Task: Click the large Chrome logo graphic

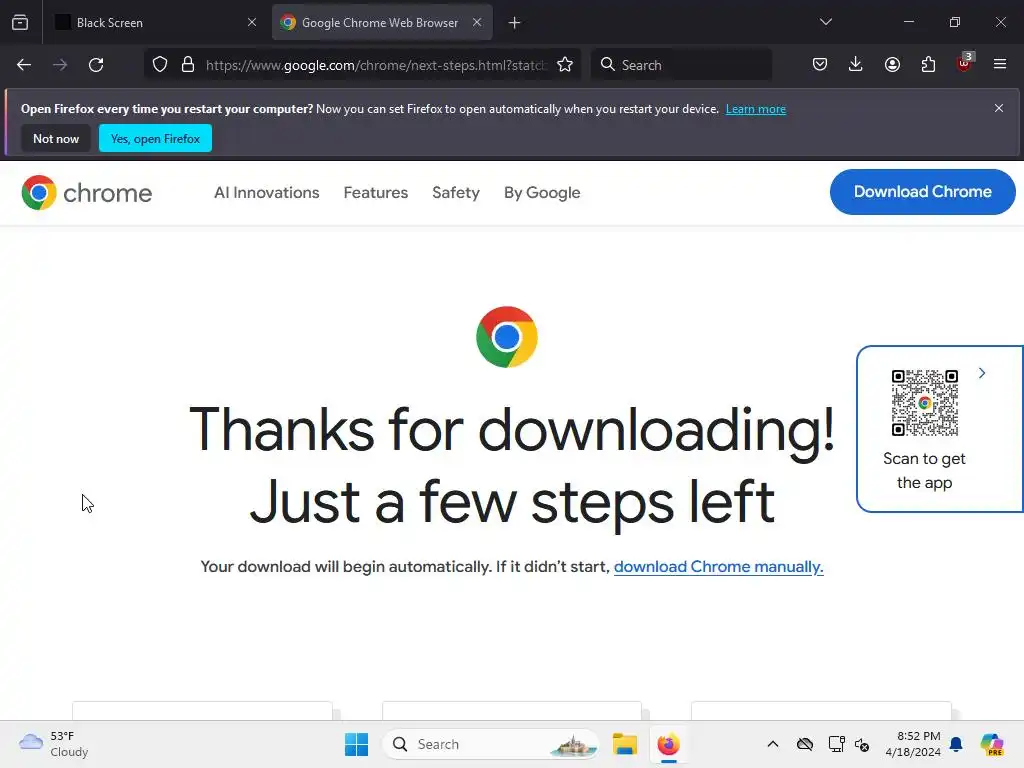Action: pyautogui.click(x=507, y=337)
